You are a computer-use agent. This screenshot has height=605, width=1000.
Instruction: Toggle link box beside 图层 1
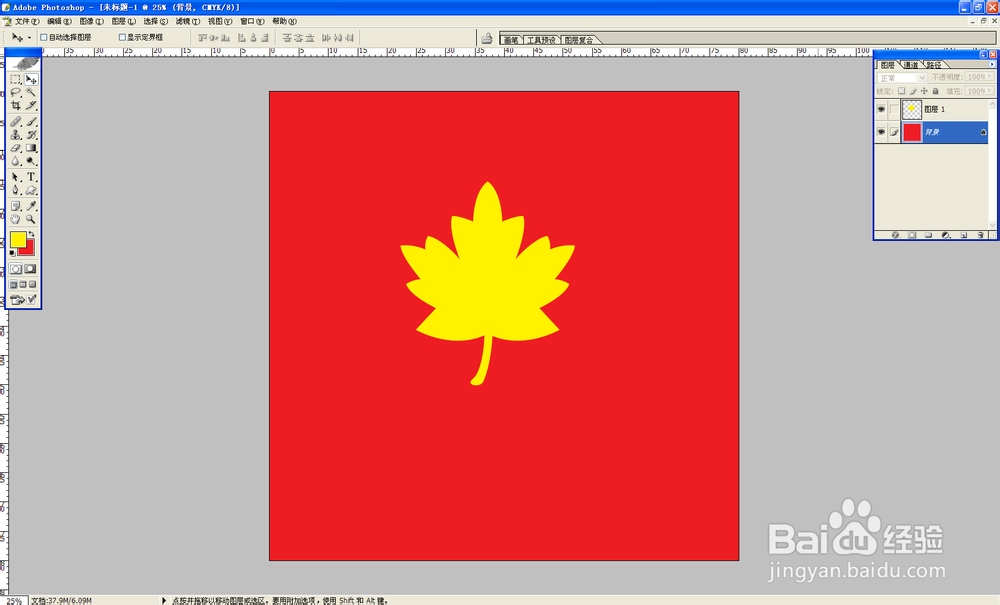click(894, 110)
